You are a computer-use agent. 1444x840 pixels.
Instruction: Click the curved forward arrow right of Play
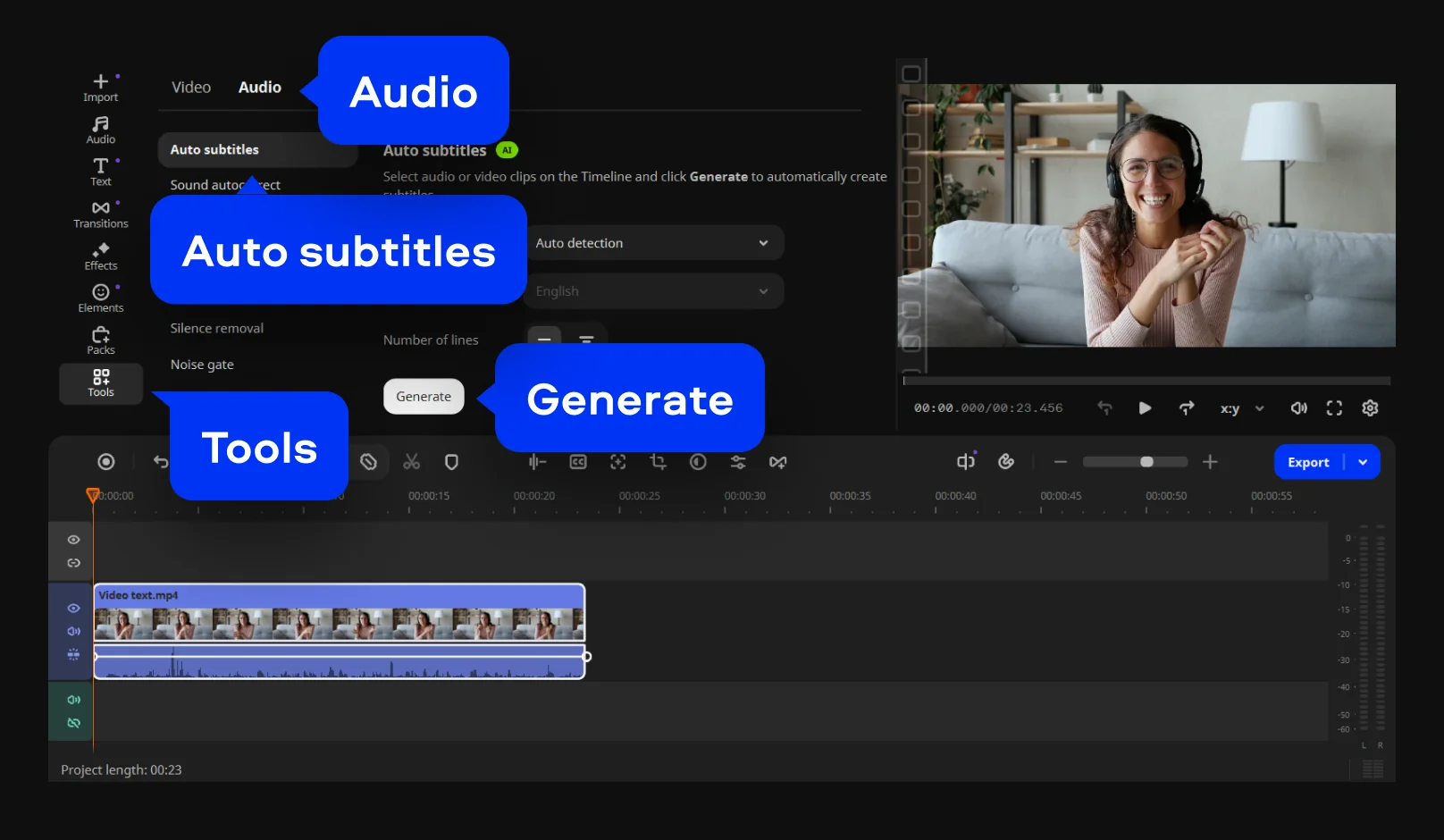click(x=1187, y=408)
